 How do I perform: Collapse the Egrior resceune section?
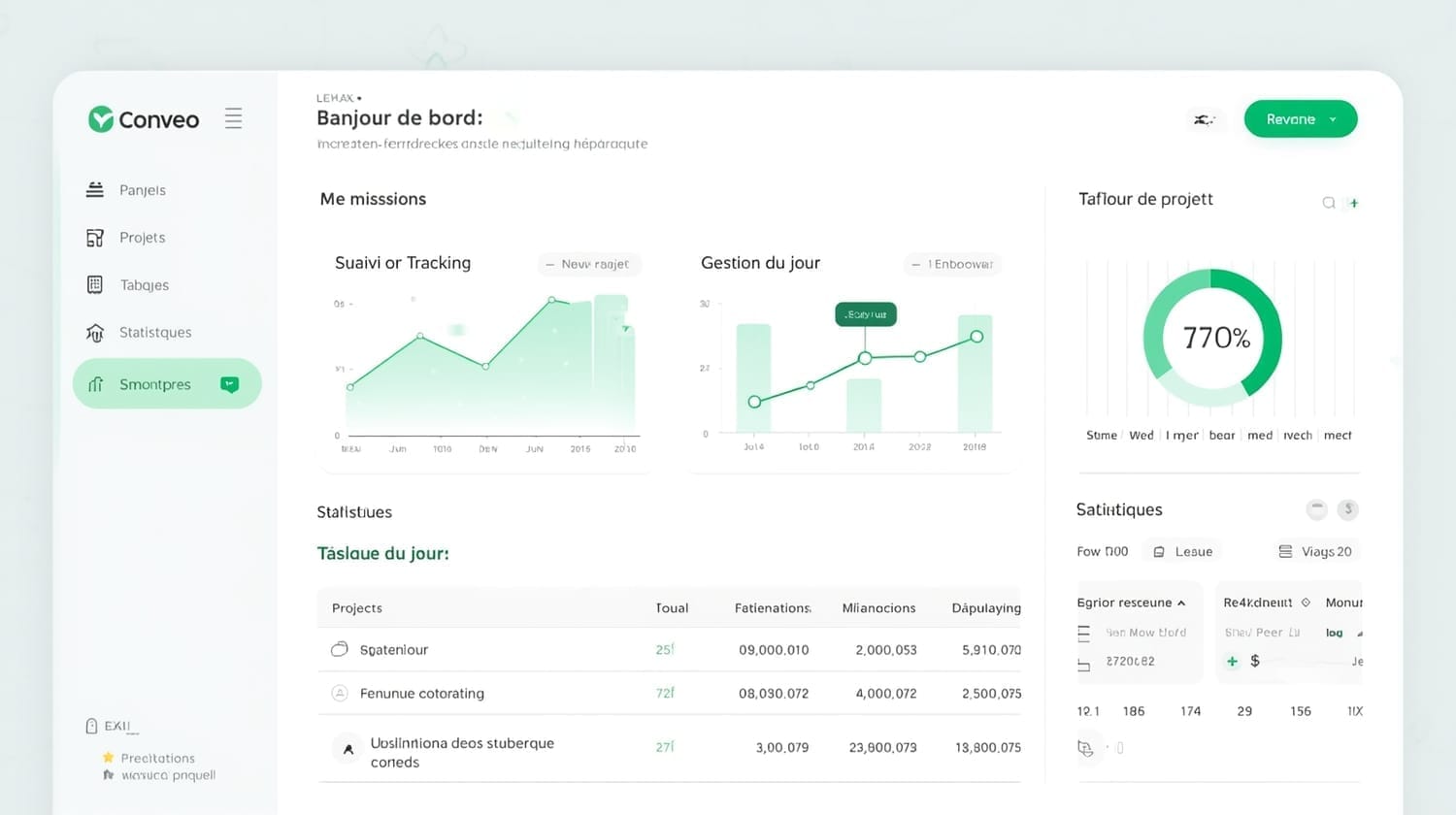click(1181, 603)
